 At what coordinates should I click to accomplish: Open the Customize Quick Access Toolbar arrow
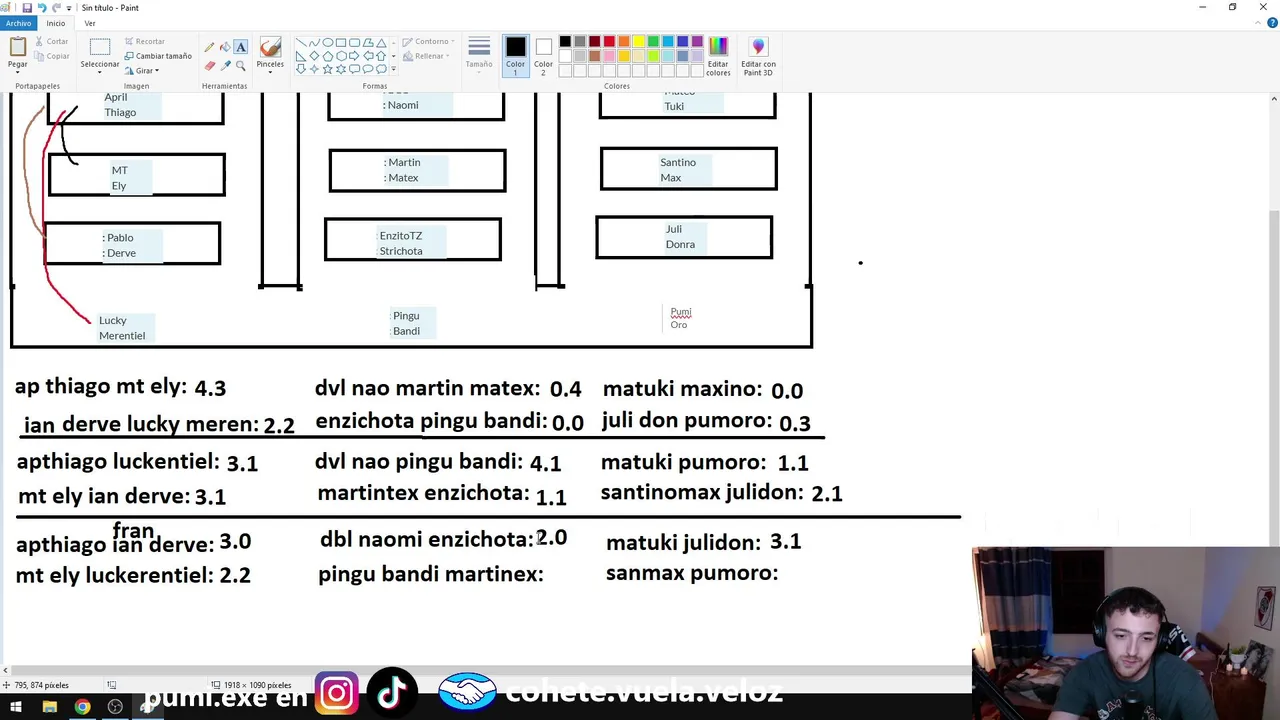click(x=69, y=8)
